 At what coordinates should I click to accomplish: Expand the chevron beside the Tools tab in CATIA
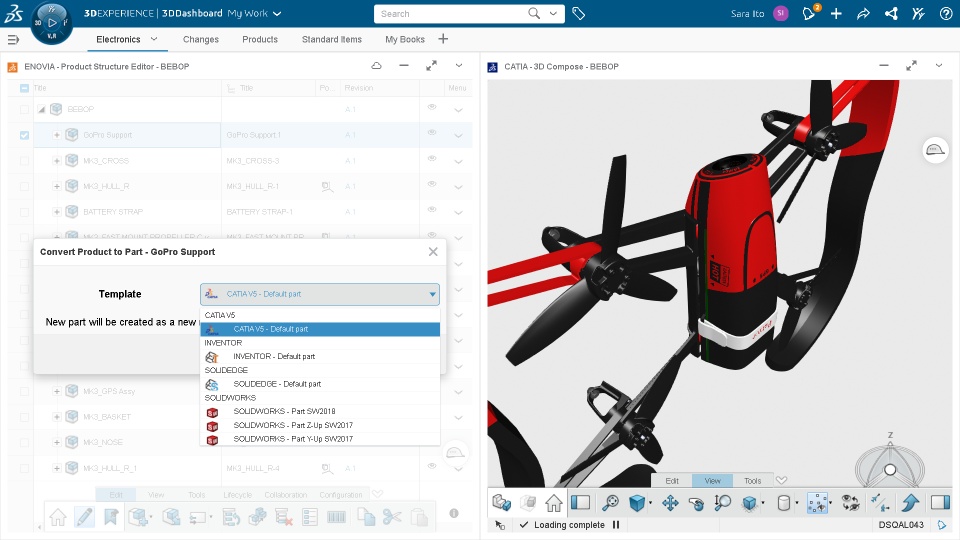click(781, 481)
